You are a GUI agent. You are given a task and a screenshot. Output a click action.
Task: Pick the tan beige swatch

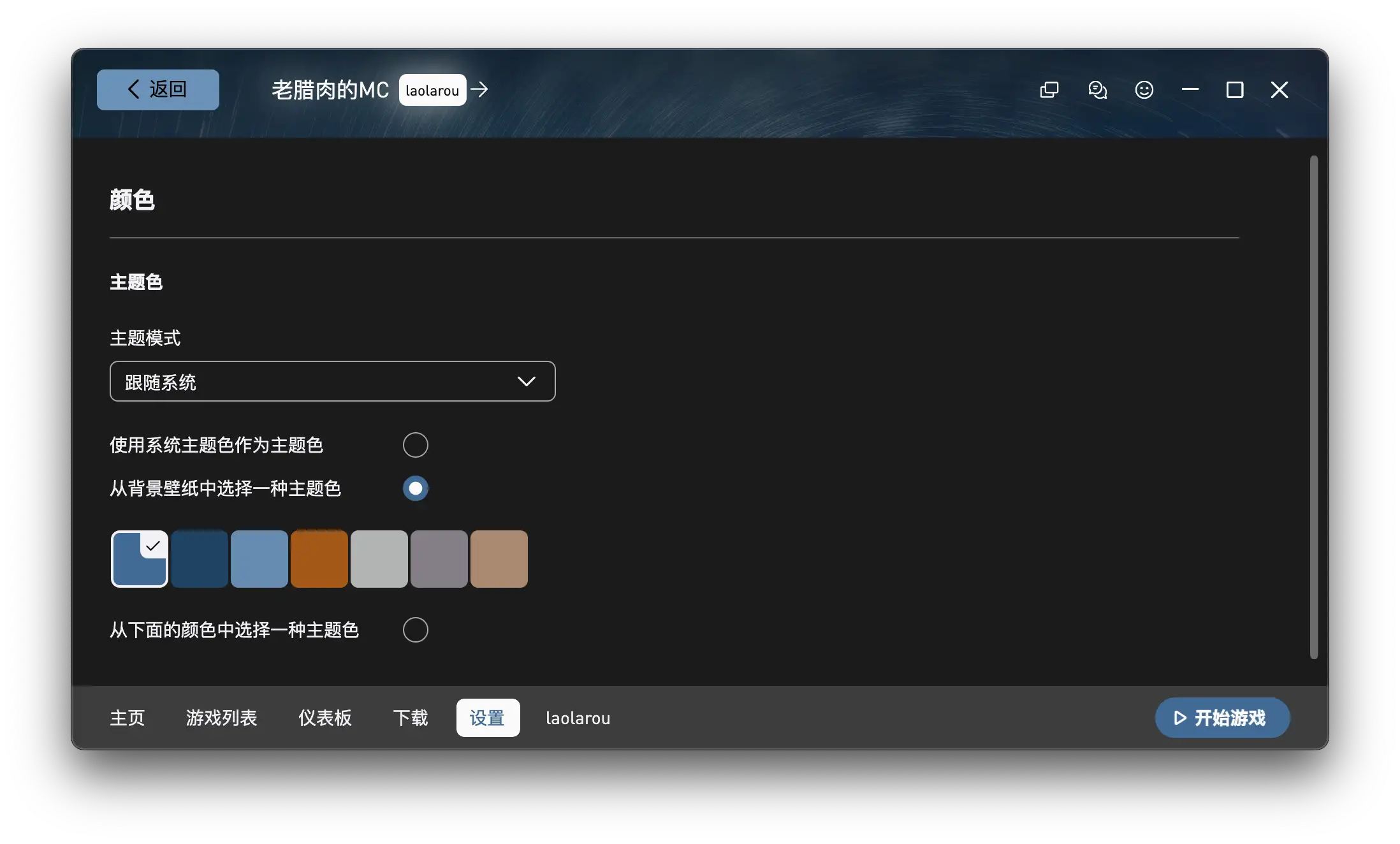[x=499, y=559]
